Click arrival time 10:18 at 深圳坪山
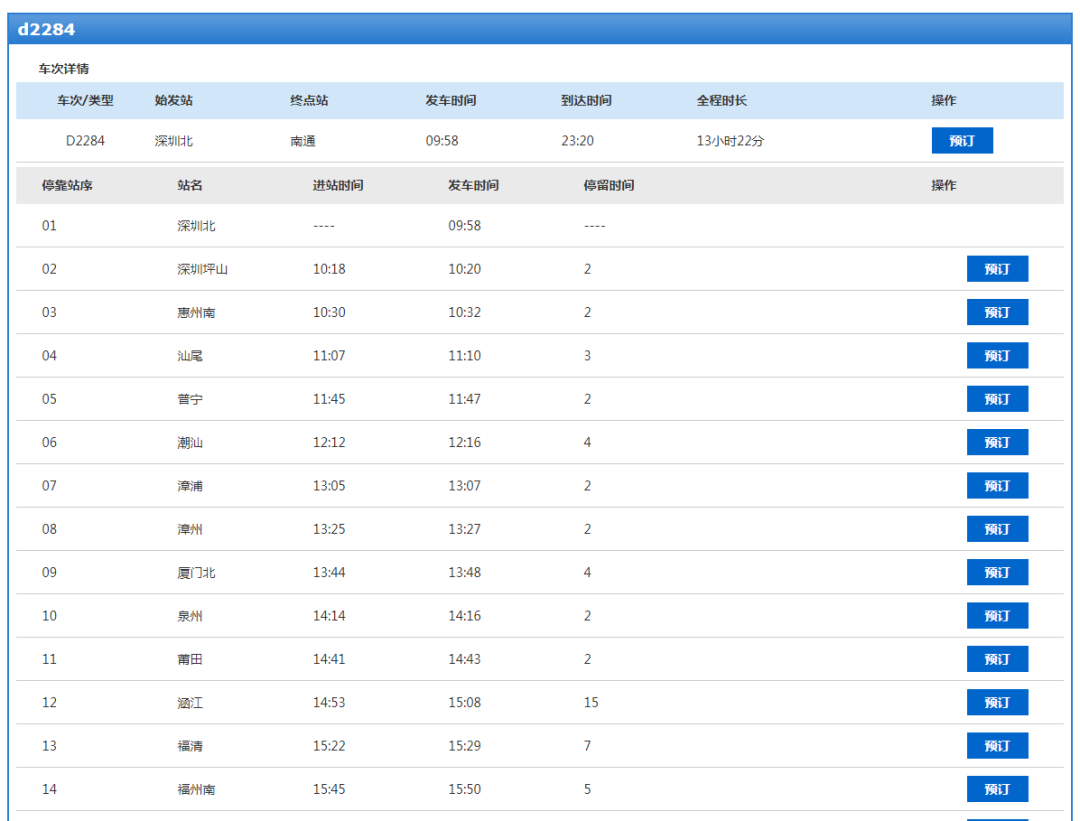1080x821 pixels. pyautogui.click(x=329, y=269)
